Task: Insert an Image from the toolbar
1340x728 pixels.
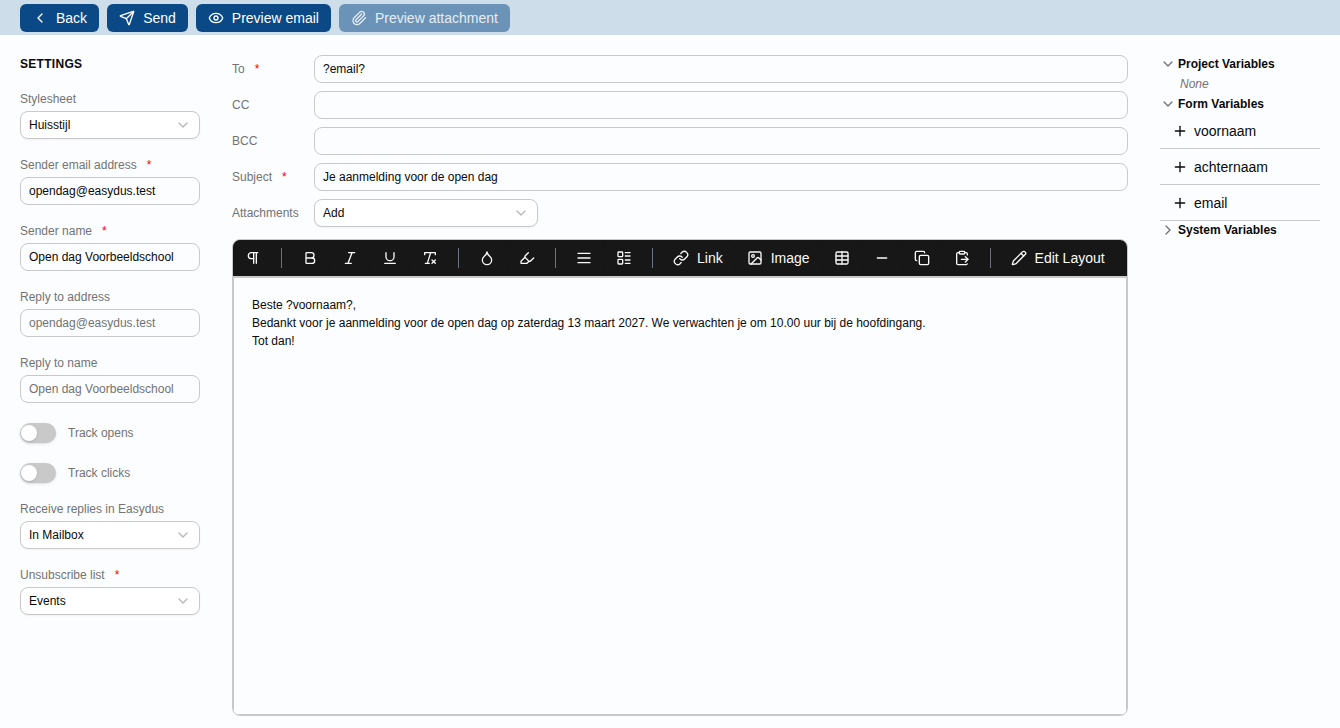Action: pos(778,258)
